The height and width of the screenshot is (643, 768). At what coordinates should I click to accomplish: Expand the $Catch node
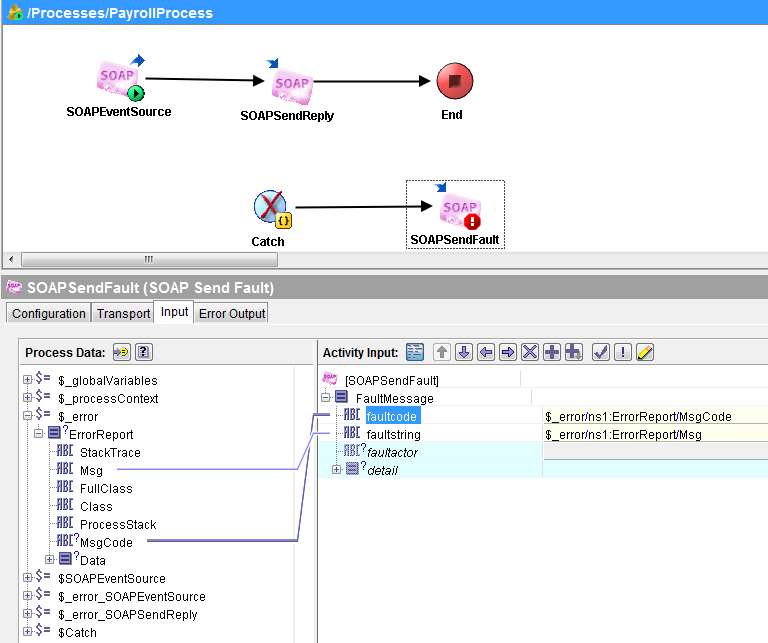click(x=28, y=632)
